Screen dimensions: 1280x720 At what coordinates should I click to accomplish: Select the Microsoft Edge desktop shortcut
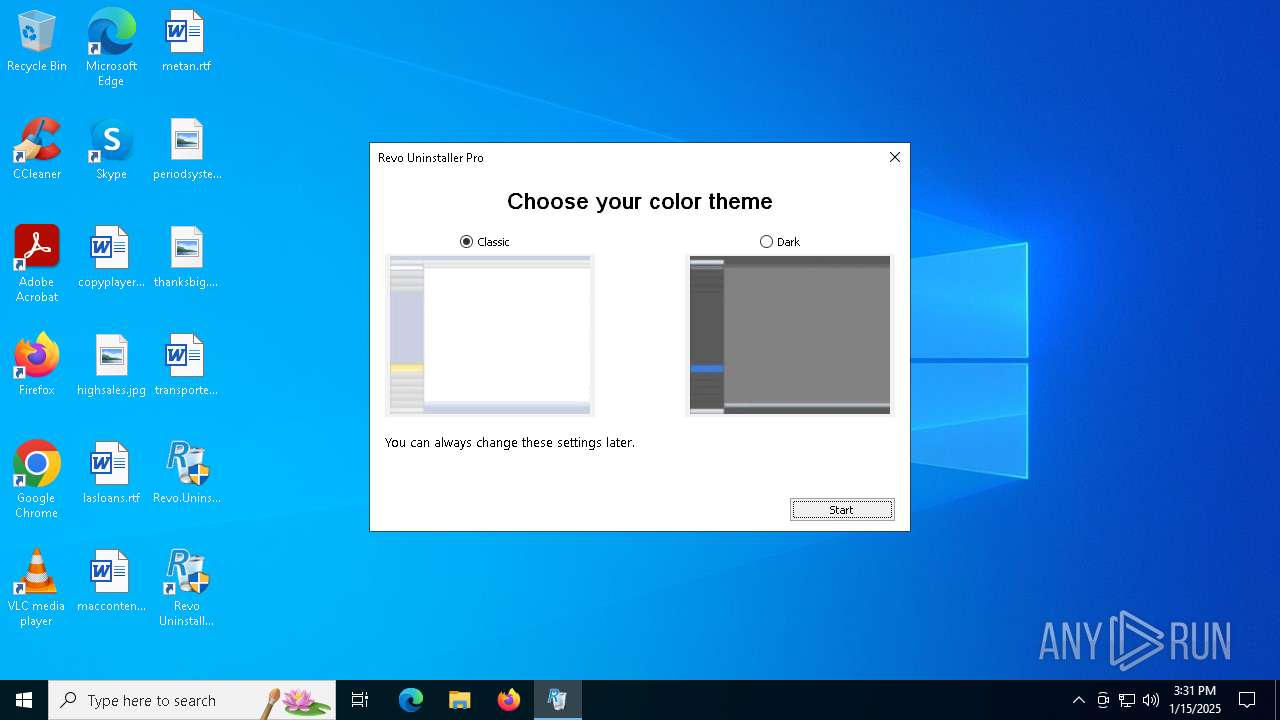(x=111, y=48)
